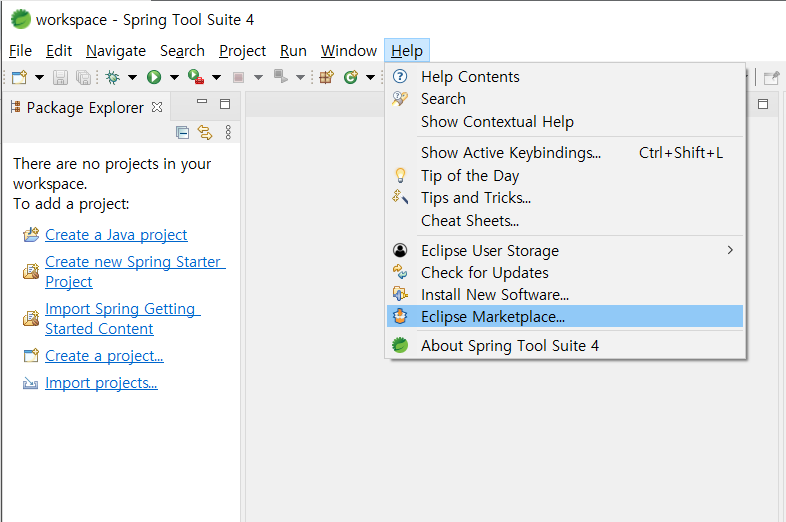786x522 pixels.
Task: Open the Debug dropdown arrow
Action: coord(132,77)
